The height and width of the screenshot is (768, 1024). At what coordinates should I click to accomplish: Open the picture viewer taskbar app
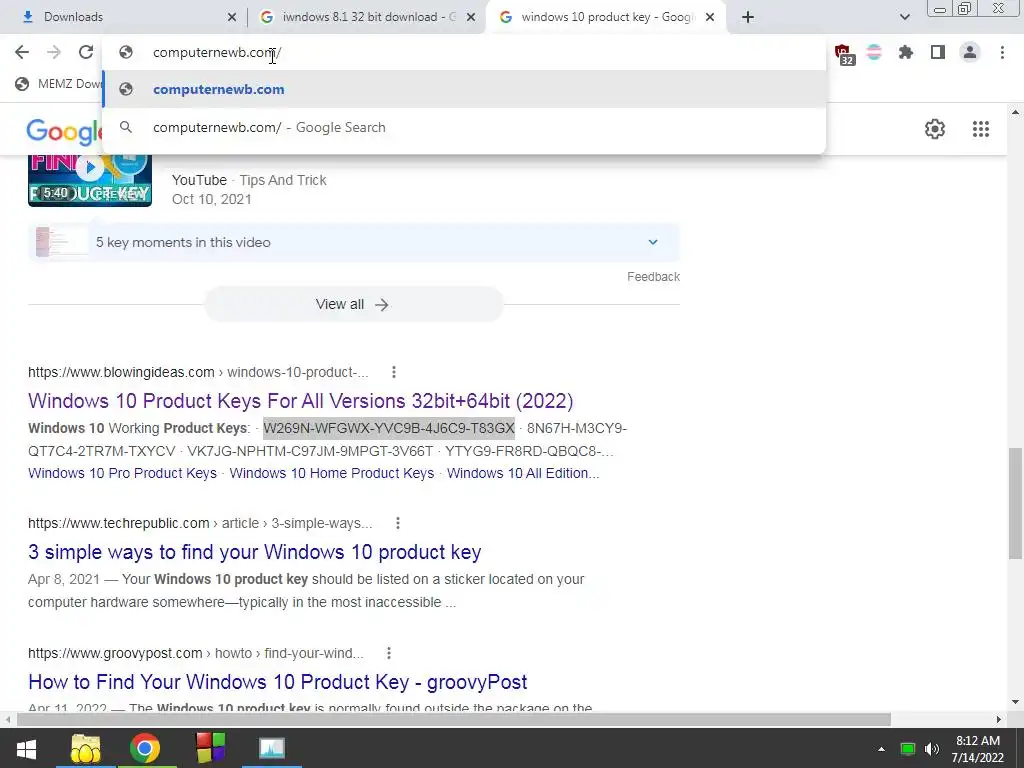tap(272, 748)
